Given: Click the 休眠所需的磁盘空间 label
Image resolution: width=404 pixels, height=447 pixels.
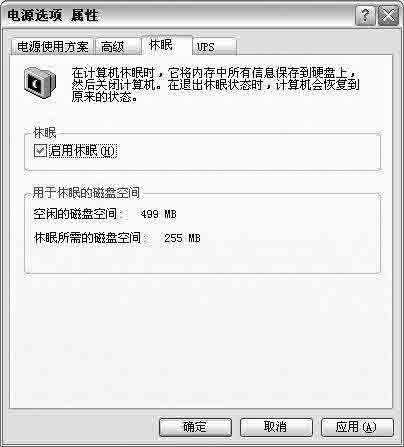Looking at the screenshot, I should pos(88,238).
